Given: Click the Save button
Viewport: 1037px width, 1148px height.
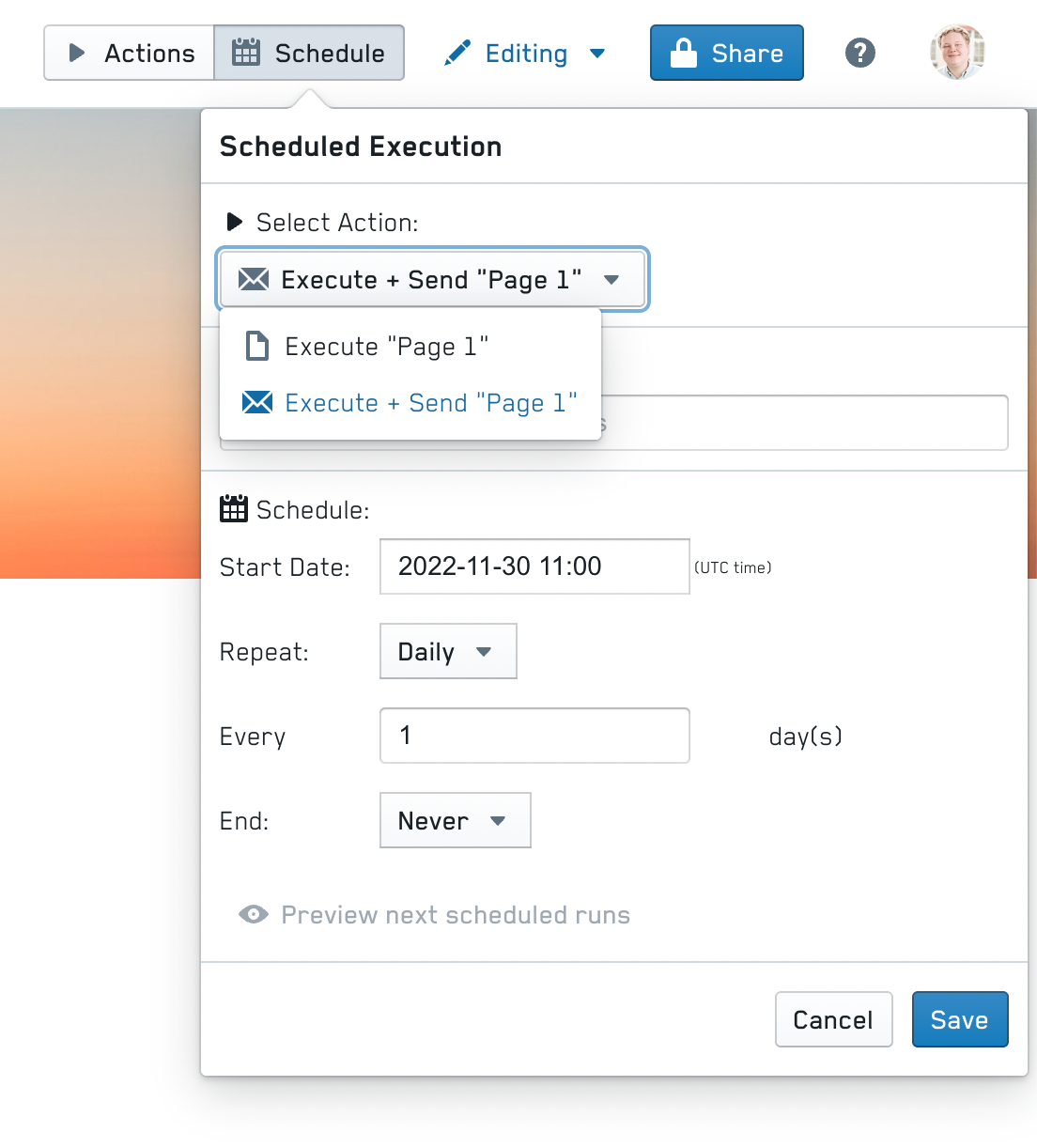Looking at the screenshot, I should click(960, 1019).
